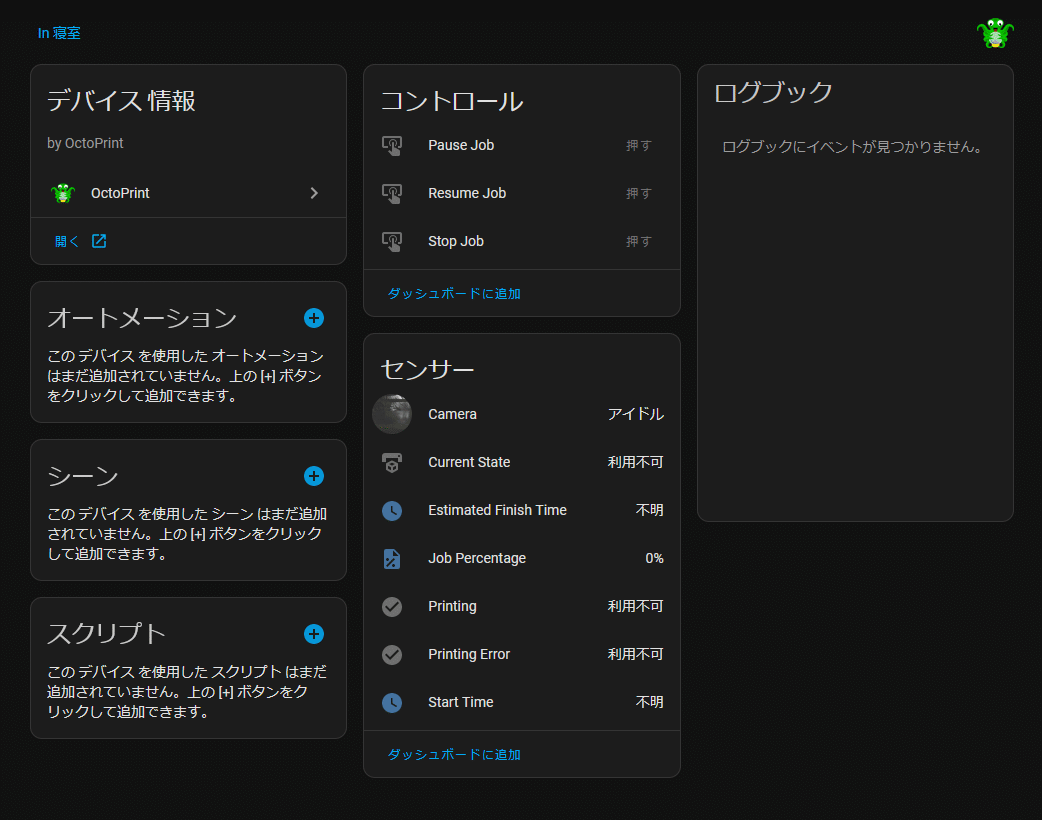
Task: Click the スクリプト heading
Action: [106, 634]
